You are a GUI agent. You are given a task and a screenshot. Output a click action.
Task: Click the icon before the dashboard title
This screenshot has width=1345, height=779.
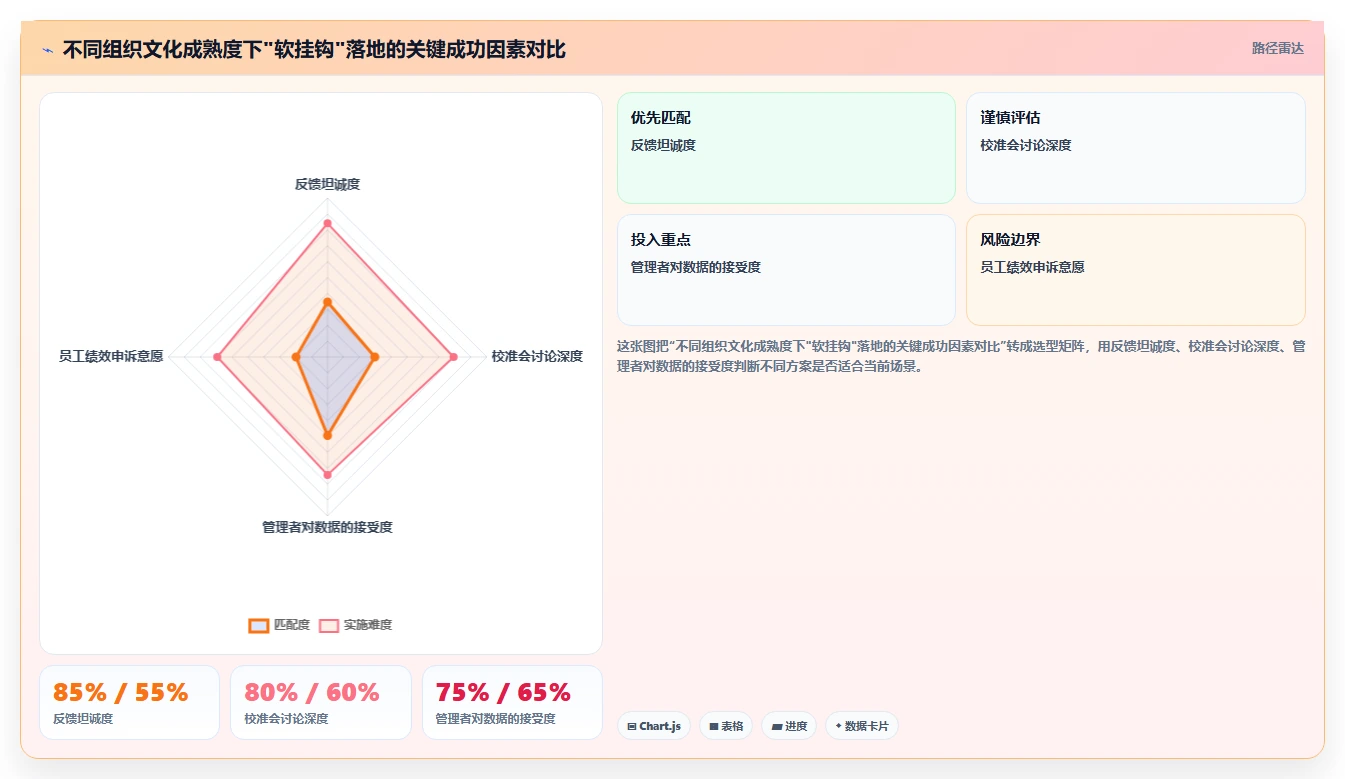[48, 49]
